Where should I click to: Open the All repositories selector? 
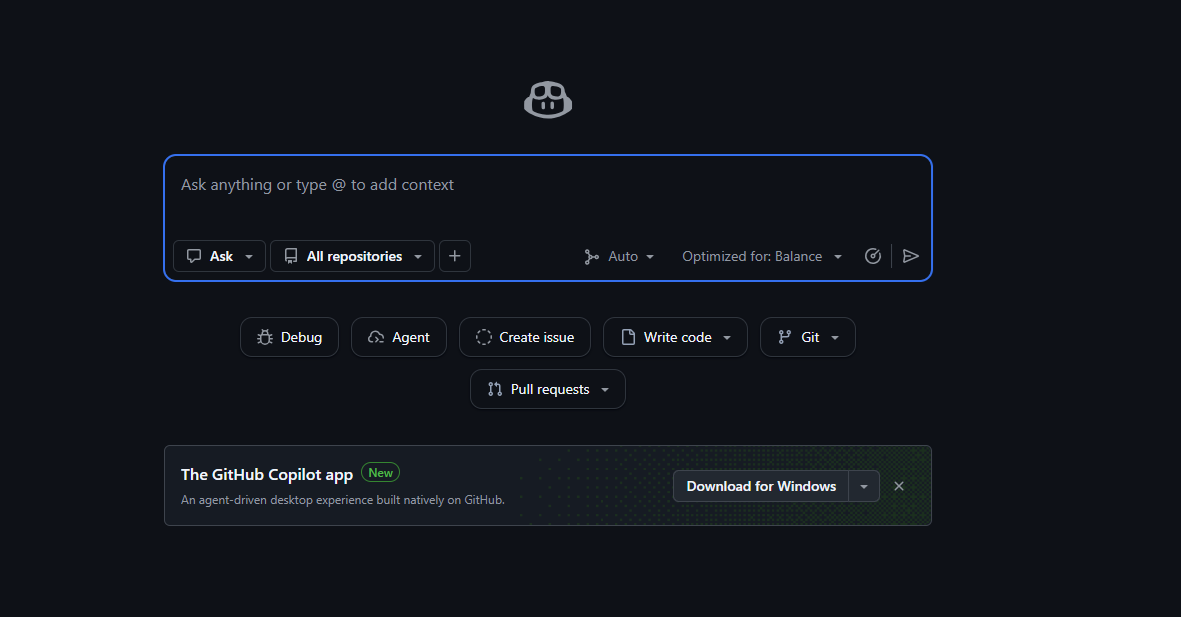[x=352, y=256]
